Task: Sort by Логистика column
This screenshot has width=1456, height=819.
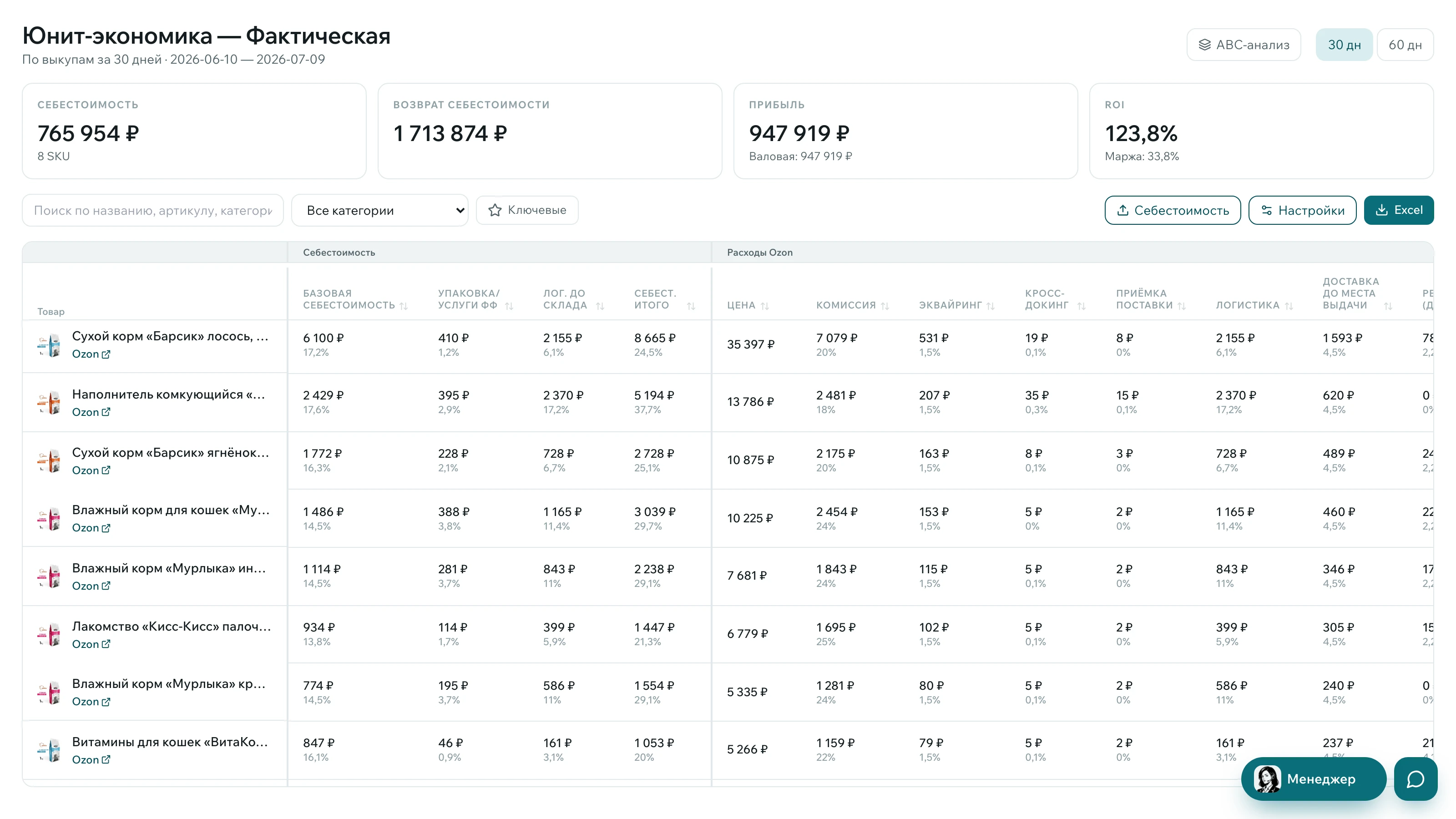Action: click(x=1289, y=306)
